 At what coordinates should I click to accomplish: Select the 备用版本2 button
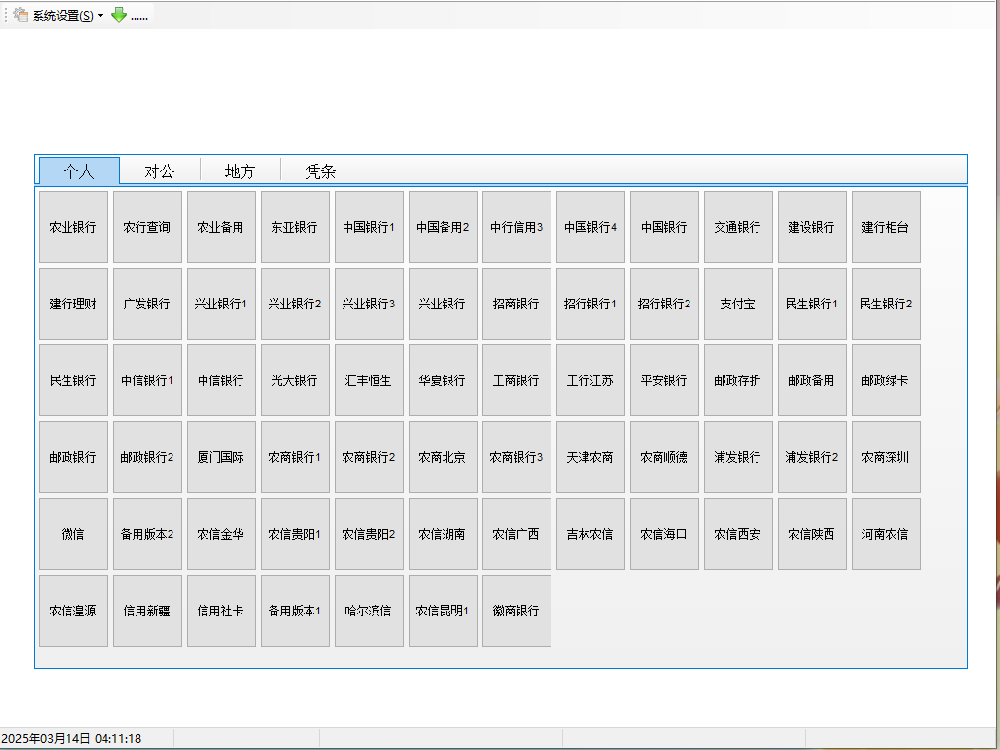click(147, 534)
